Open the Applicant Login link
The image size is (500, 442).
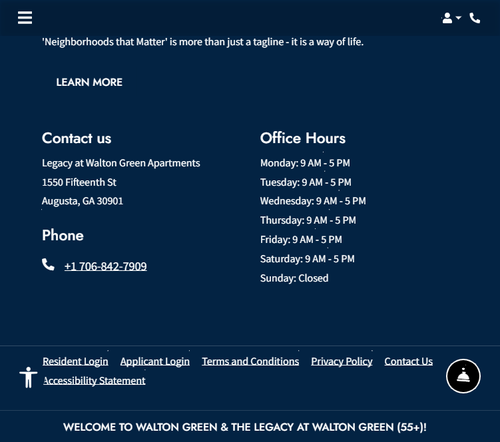[x=155, y=361]
